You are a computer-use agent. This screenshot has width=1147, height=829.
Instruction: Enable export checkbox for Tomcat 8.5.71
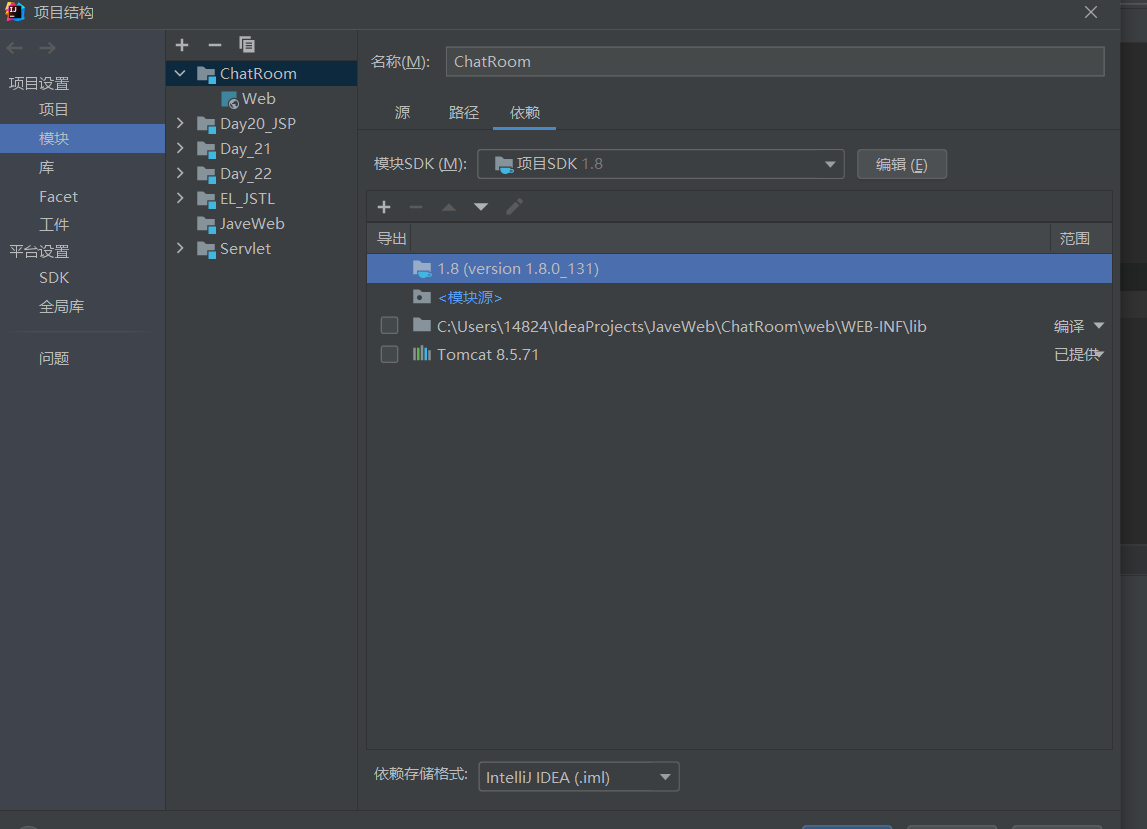pyautogui.click(x=389, y=353)
